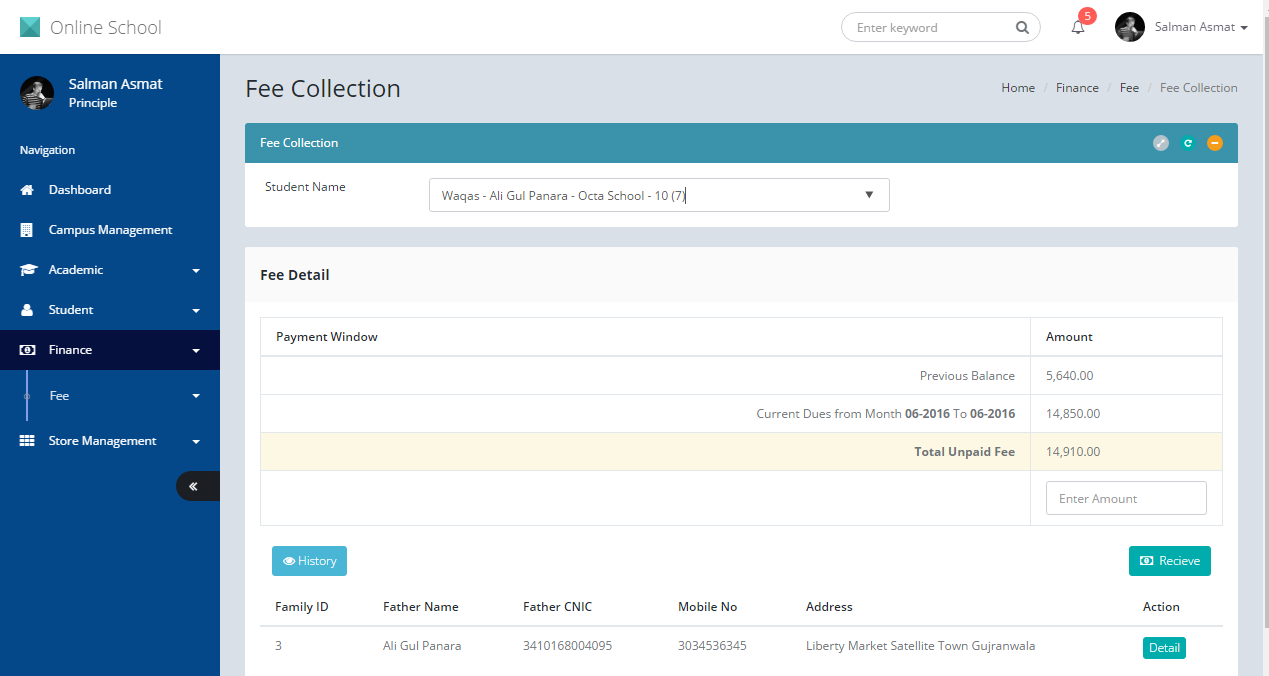Go to Finance in the breadcrumb

pyautogui.click(x=1077, y=88)
